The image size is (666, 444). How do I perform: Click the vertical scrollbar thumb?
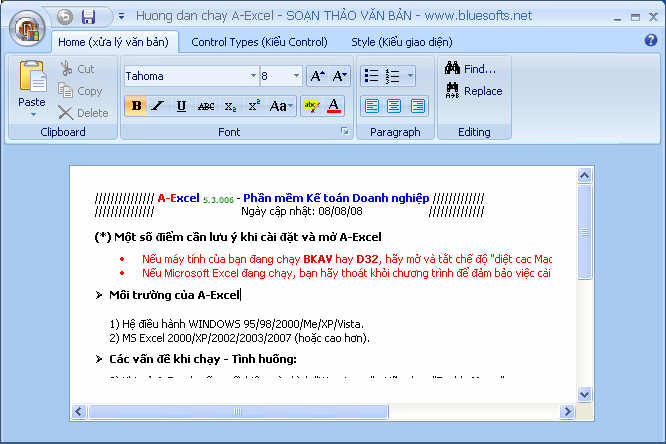pyautogui.click(x=585, y=232)
